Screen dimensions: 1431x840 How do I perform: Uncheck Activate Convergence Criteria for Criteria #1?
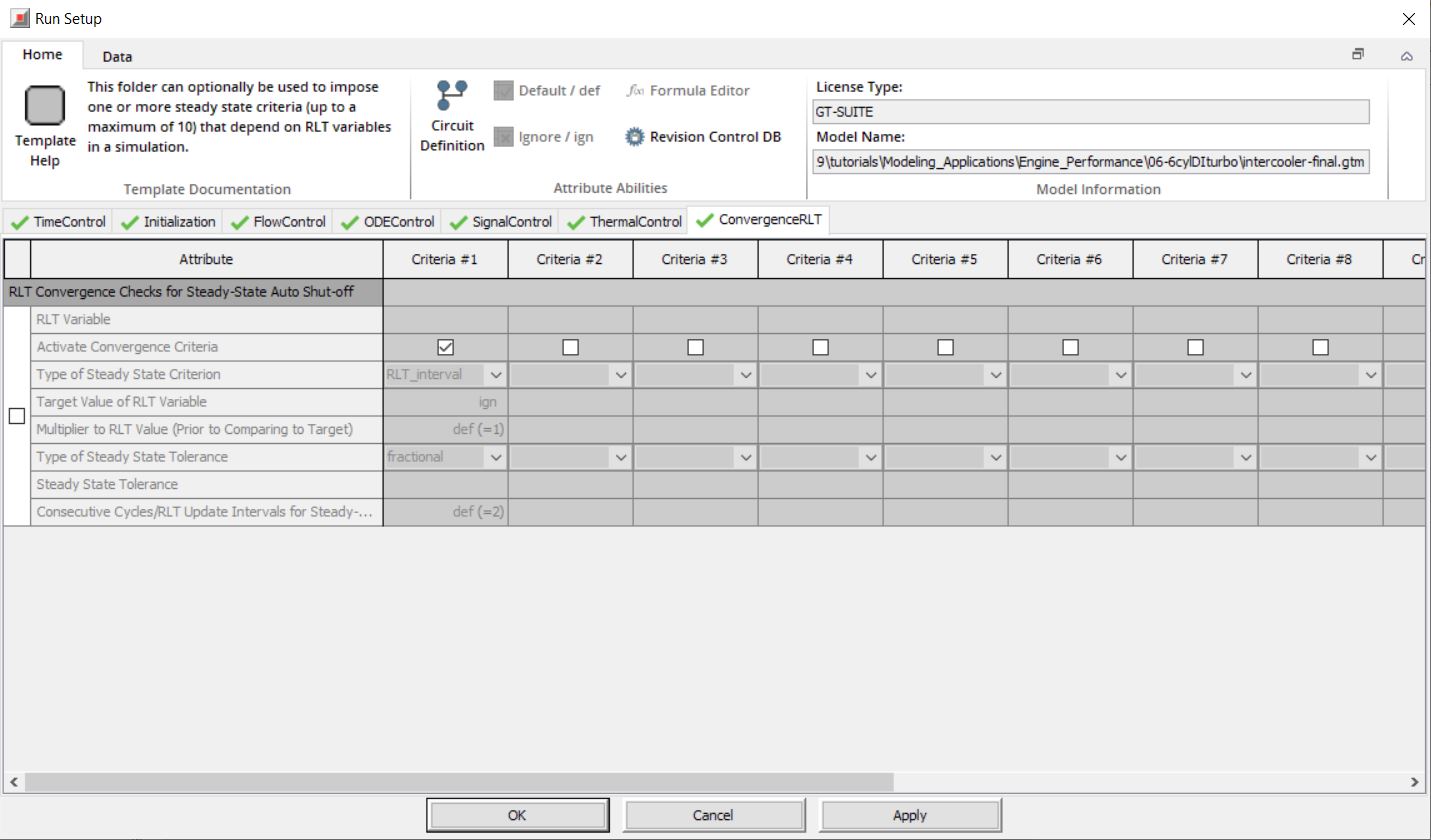coord(444,346)
